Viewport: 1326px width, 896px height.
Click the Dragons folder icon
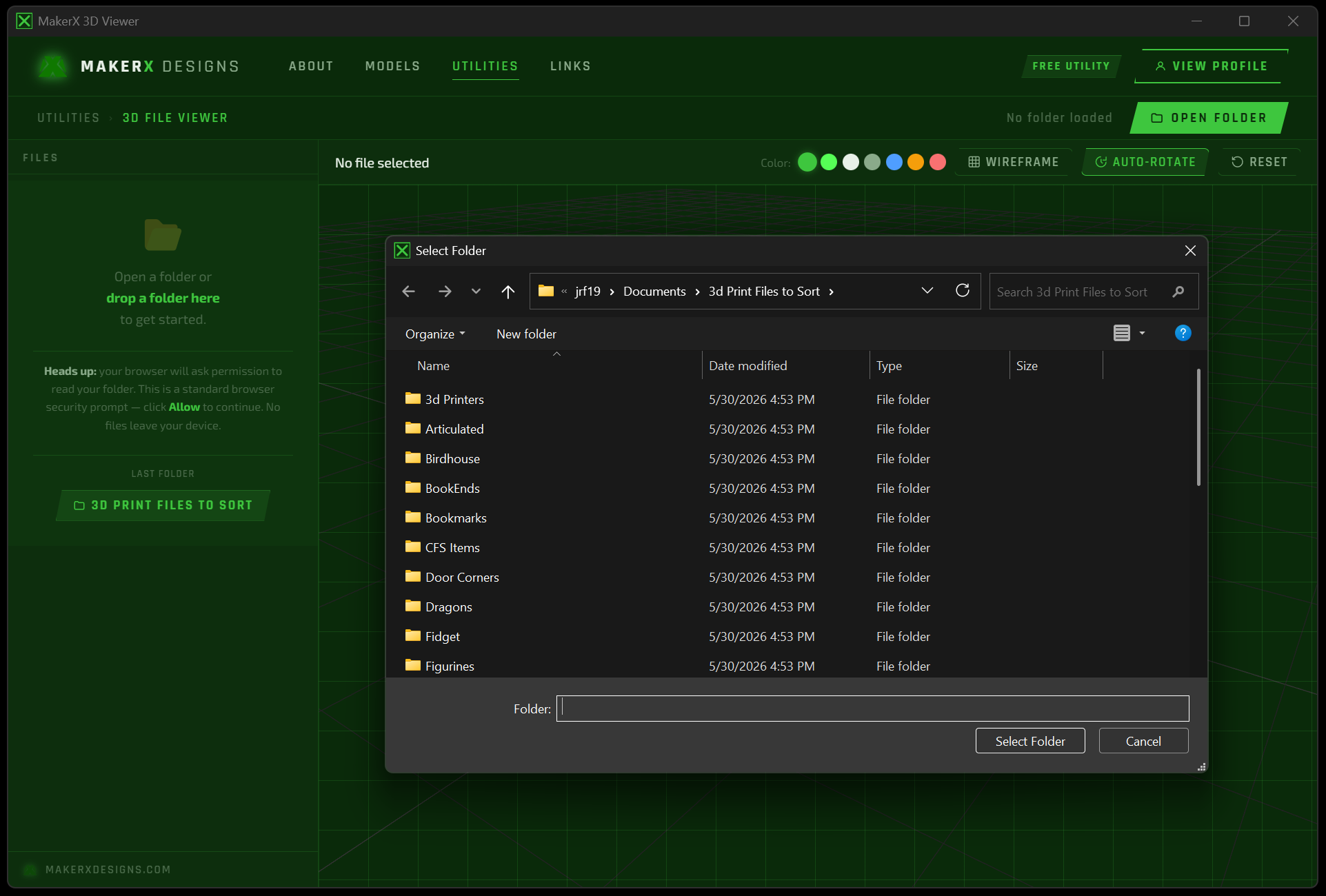coord(413,606)
